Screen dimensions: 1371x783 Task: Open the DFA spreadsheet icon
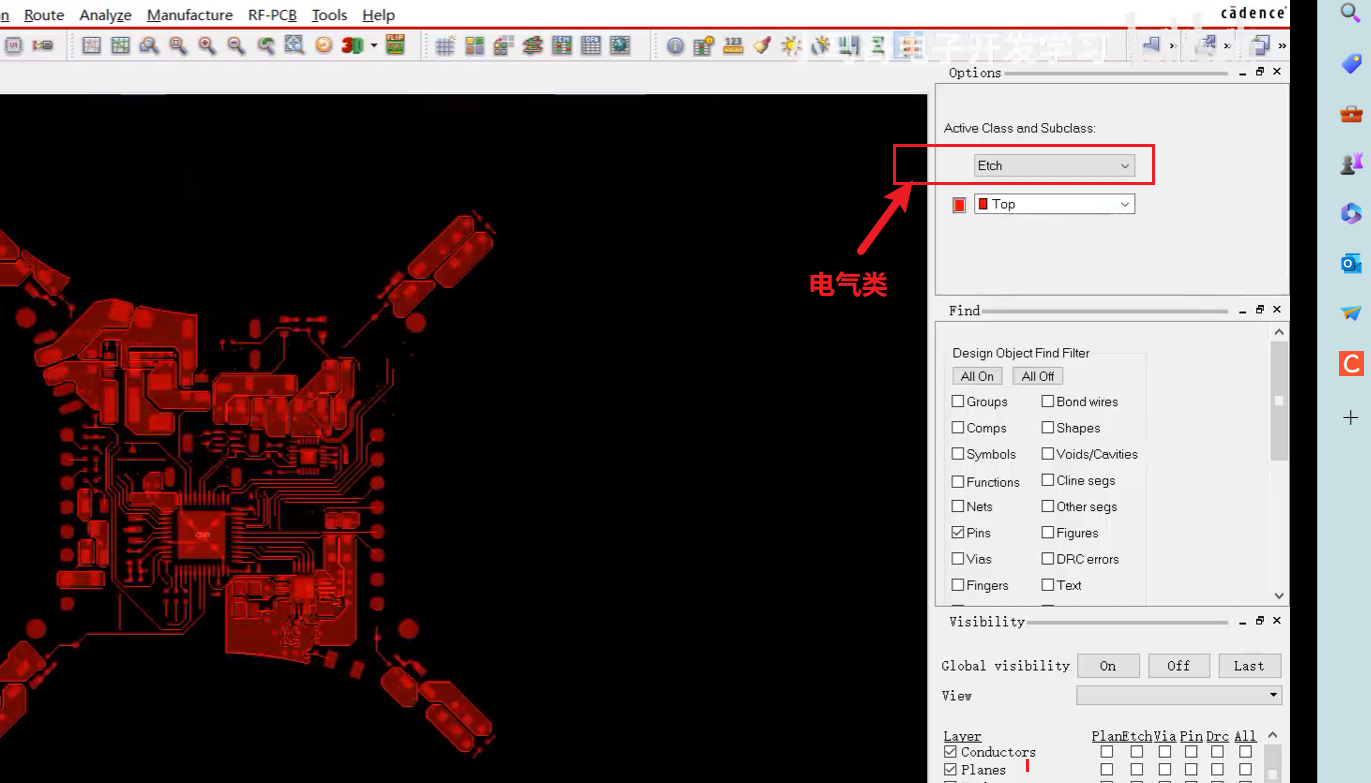tap(591, 46)
